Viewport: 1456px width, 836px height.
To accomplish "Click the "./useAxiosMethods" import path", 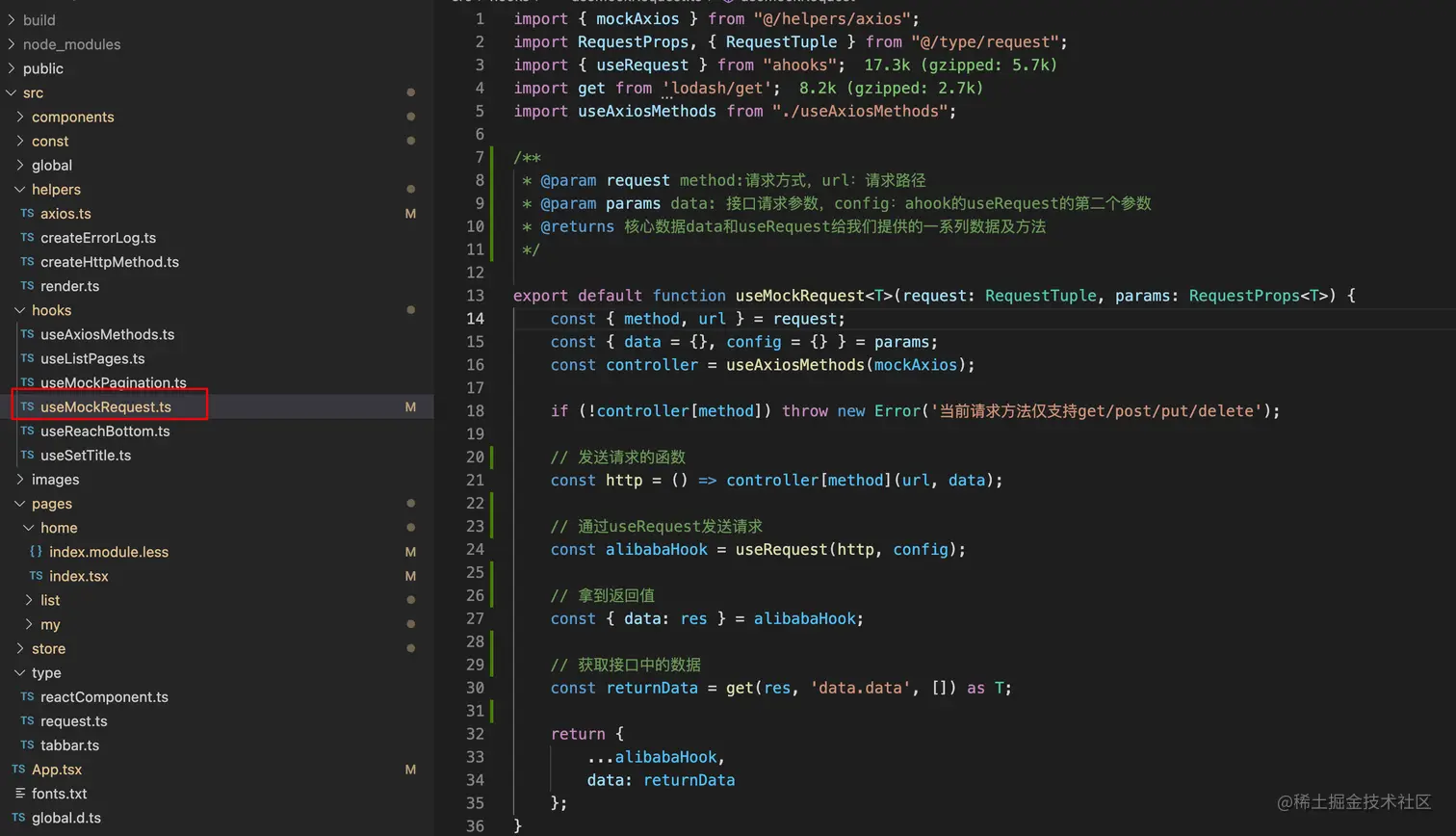I will point(860,111).
